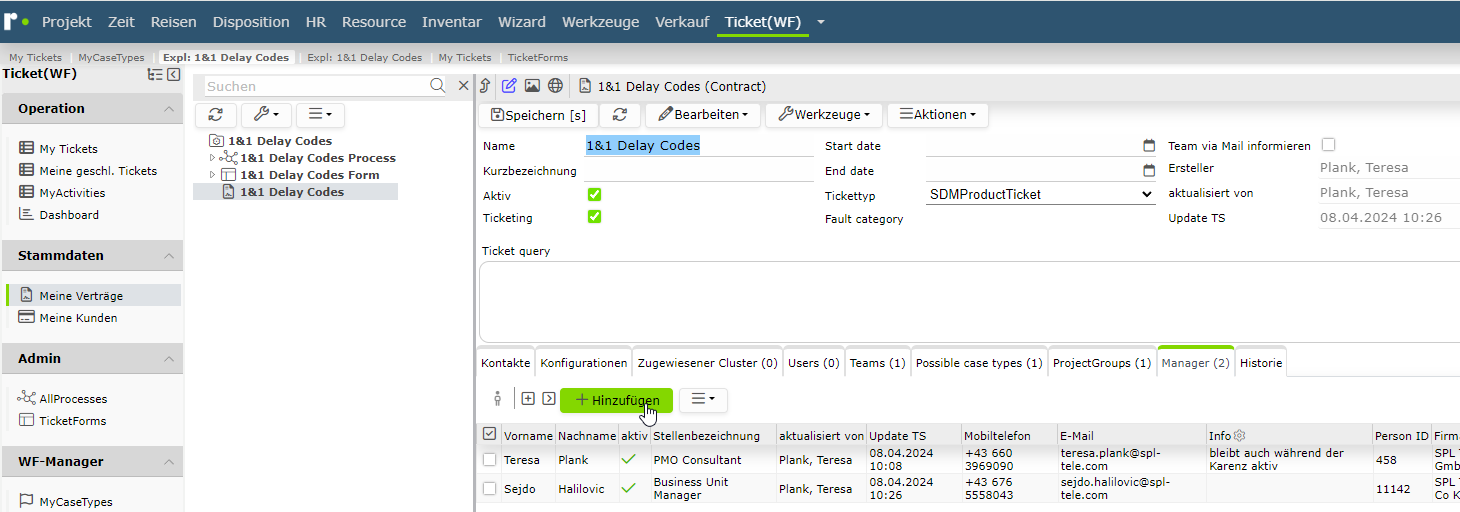The width and height of the screenshot is (1460, 512).
Task: Click into the Ticket query text area
Action: point(968,302)
